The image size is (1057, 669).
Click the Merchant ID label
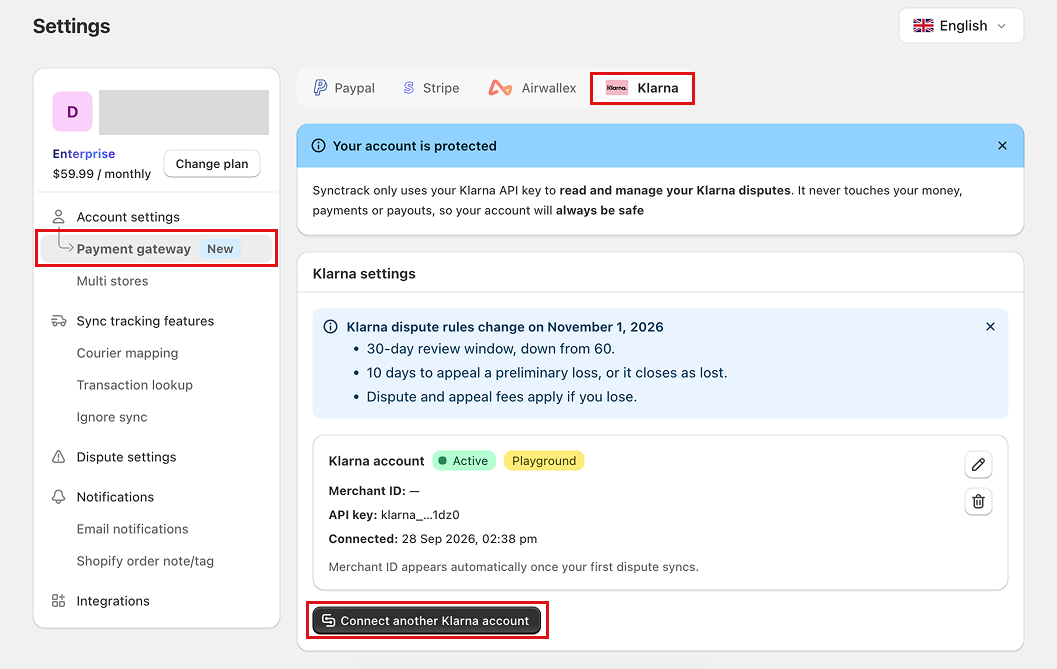[x=367, y=491]
